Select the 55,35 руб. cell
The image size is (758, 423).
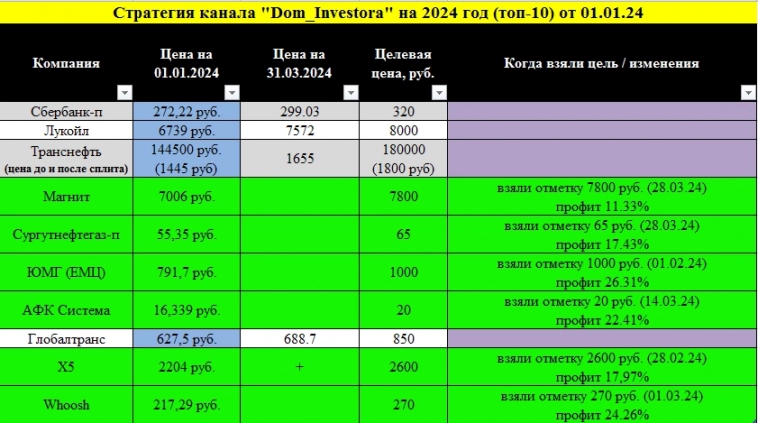[x=187, y=234]
